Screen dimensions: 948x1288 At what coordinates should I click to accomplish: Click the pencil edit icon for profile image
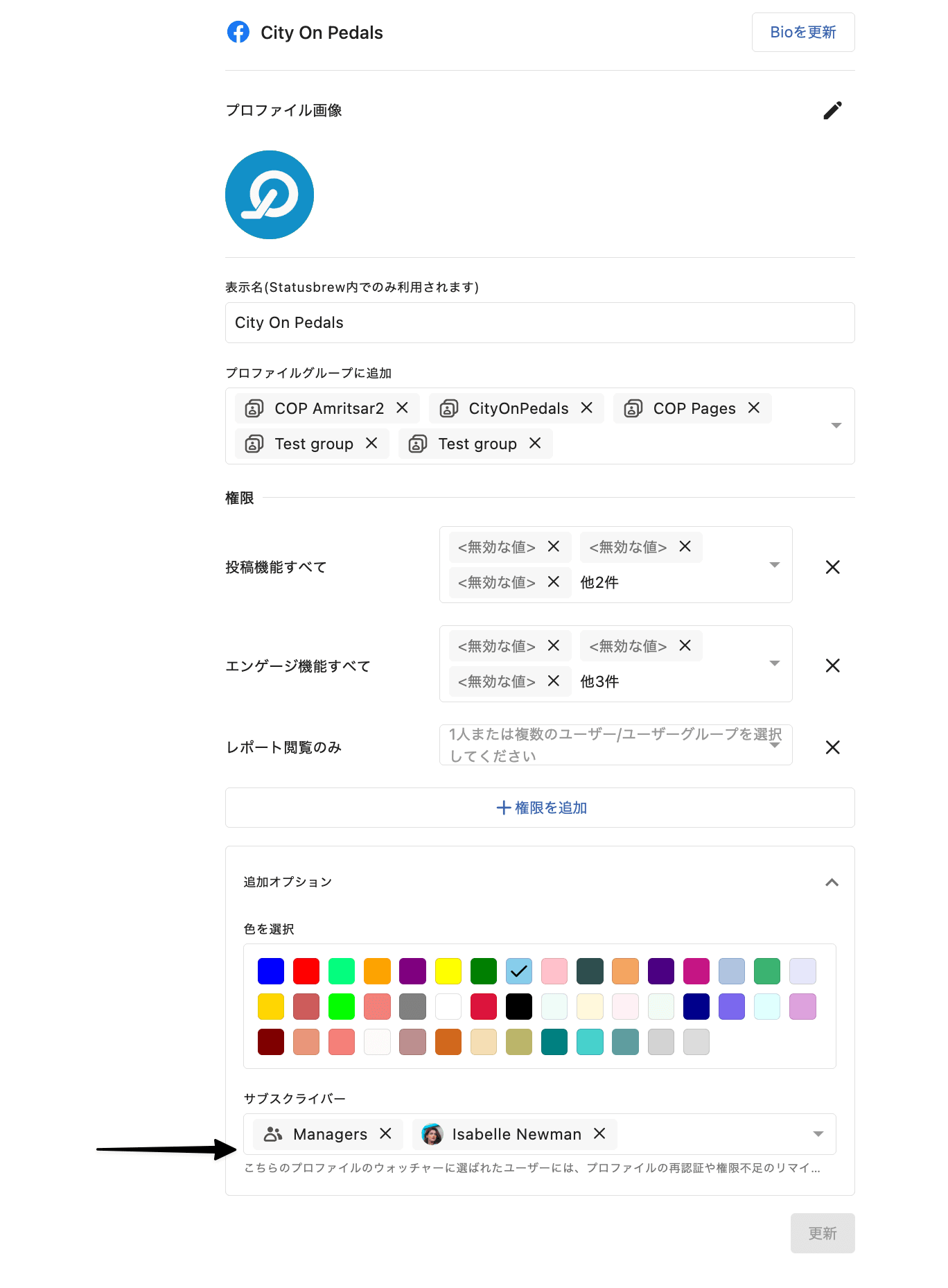coord(832,111)
